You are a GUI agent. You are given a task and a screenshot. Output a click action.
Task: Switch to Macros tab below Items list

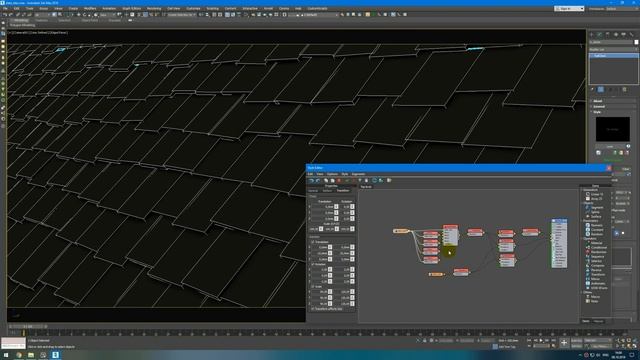[x=598, y=321]
